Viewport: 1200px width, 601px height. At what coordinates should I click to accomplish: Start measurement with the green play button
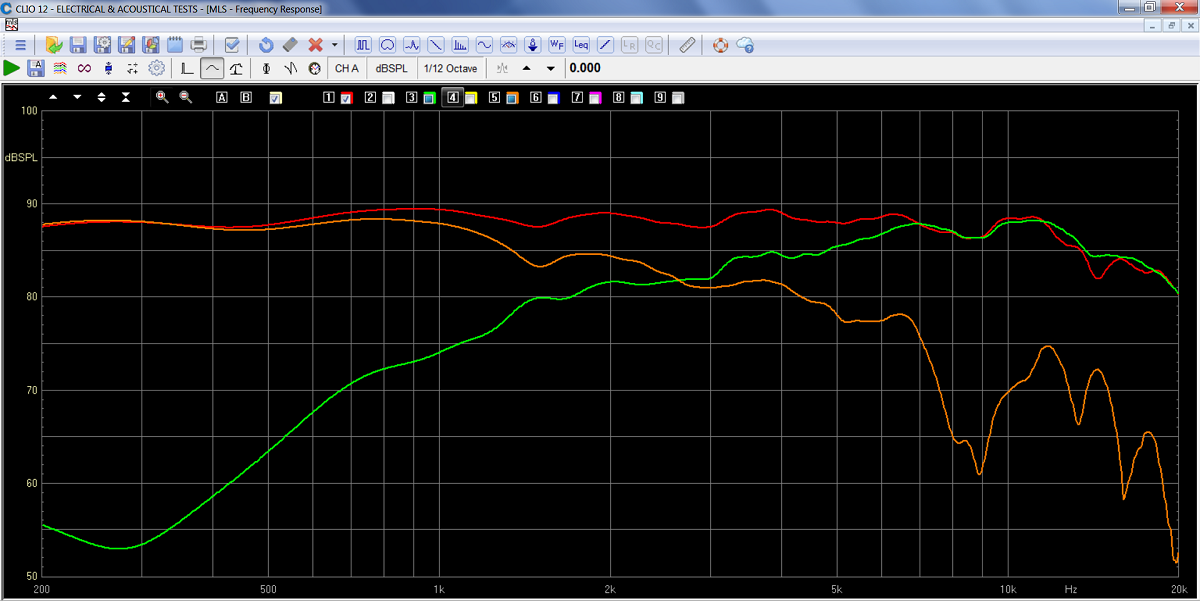pyautogui.click(x=12, y=68)
